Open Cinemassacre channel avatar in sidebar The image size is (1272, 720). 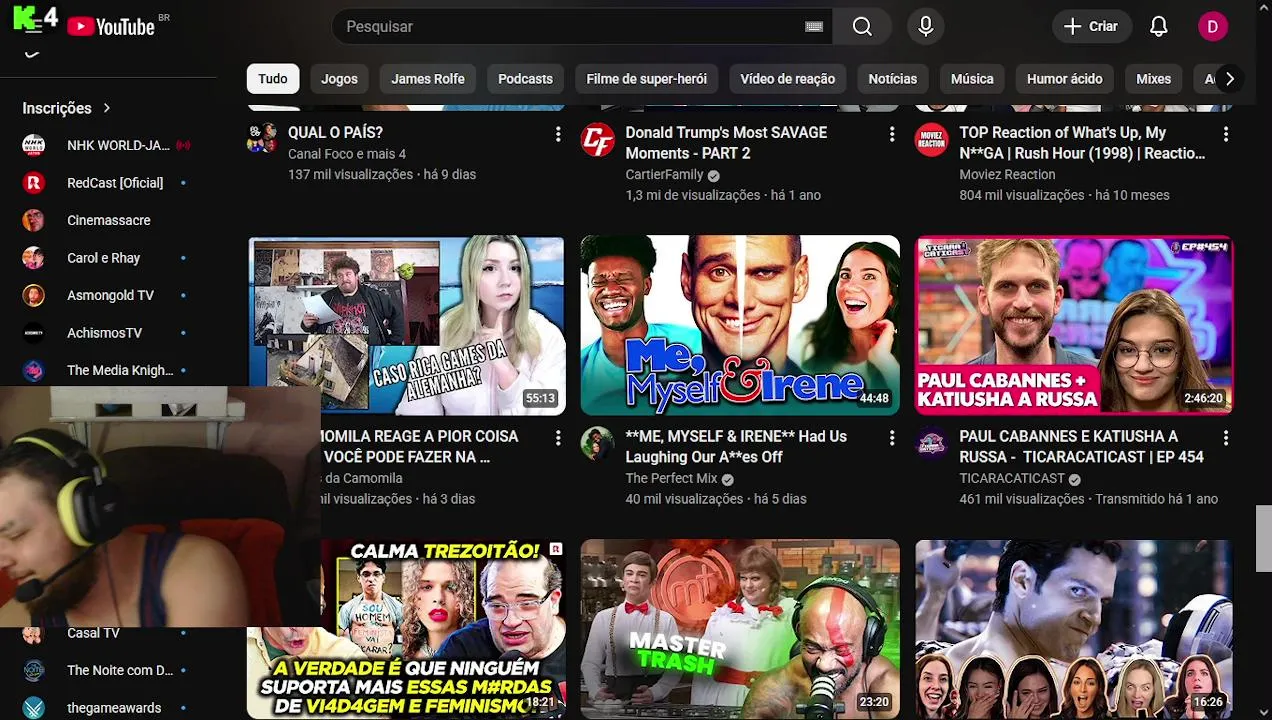click(x=34, y=220)
